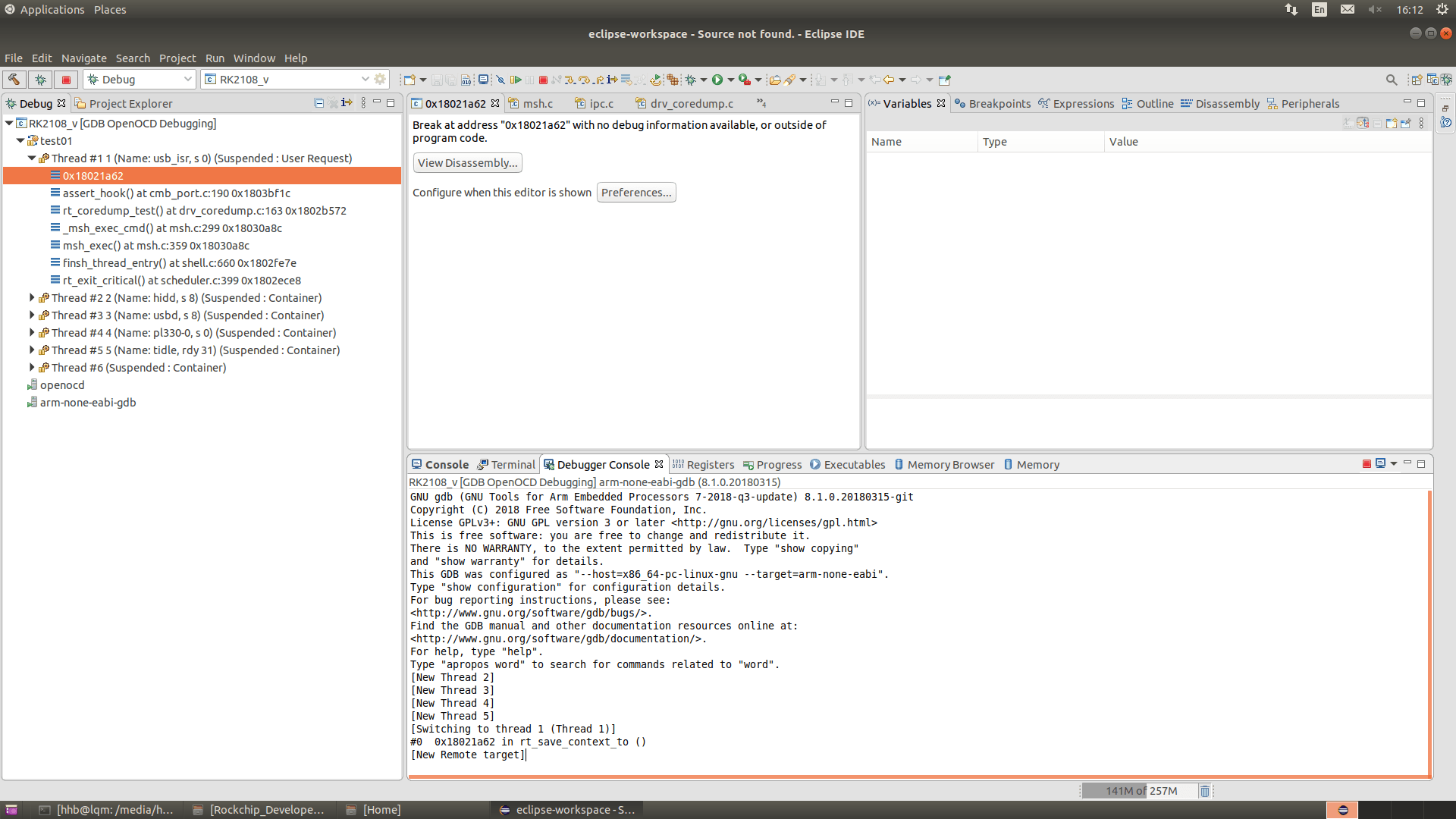Open the Run As dropdown arrow
The height and width of the screenshot is (819, 1456).
pos(731,80)
